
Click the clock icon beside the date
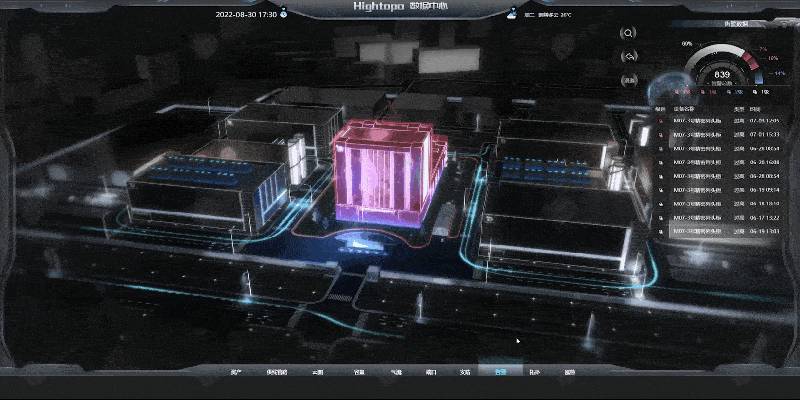pos(284,14)
